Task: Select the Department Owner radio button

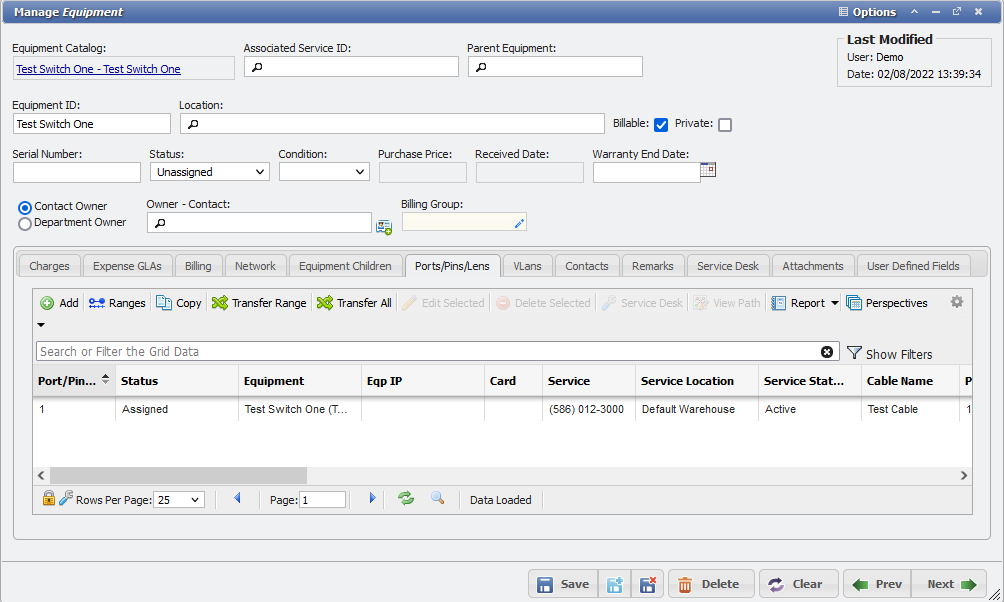Action: click(x=25, y=224)
